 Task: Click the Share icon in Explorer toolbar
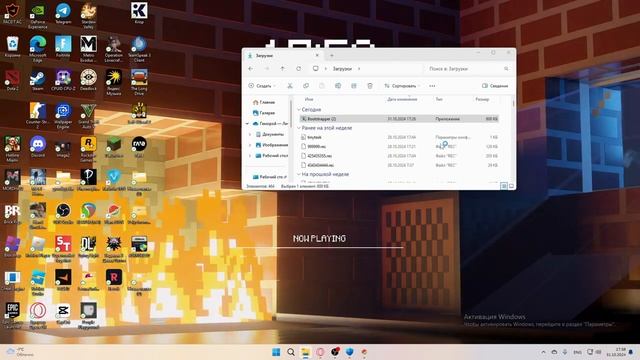click(354, 86)
